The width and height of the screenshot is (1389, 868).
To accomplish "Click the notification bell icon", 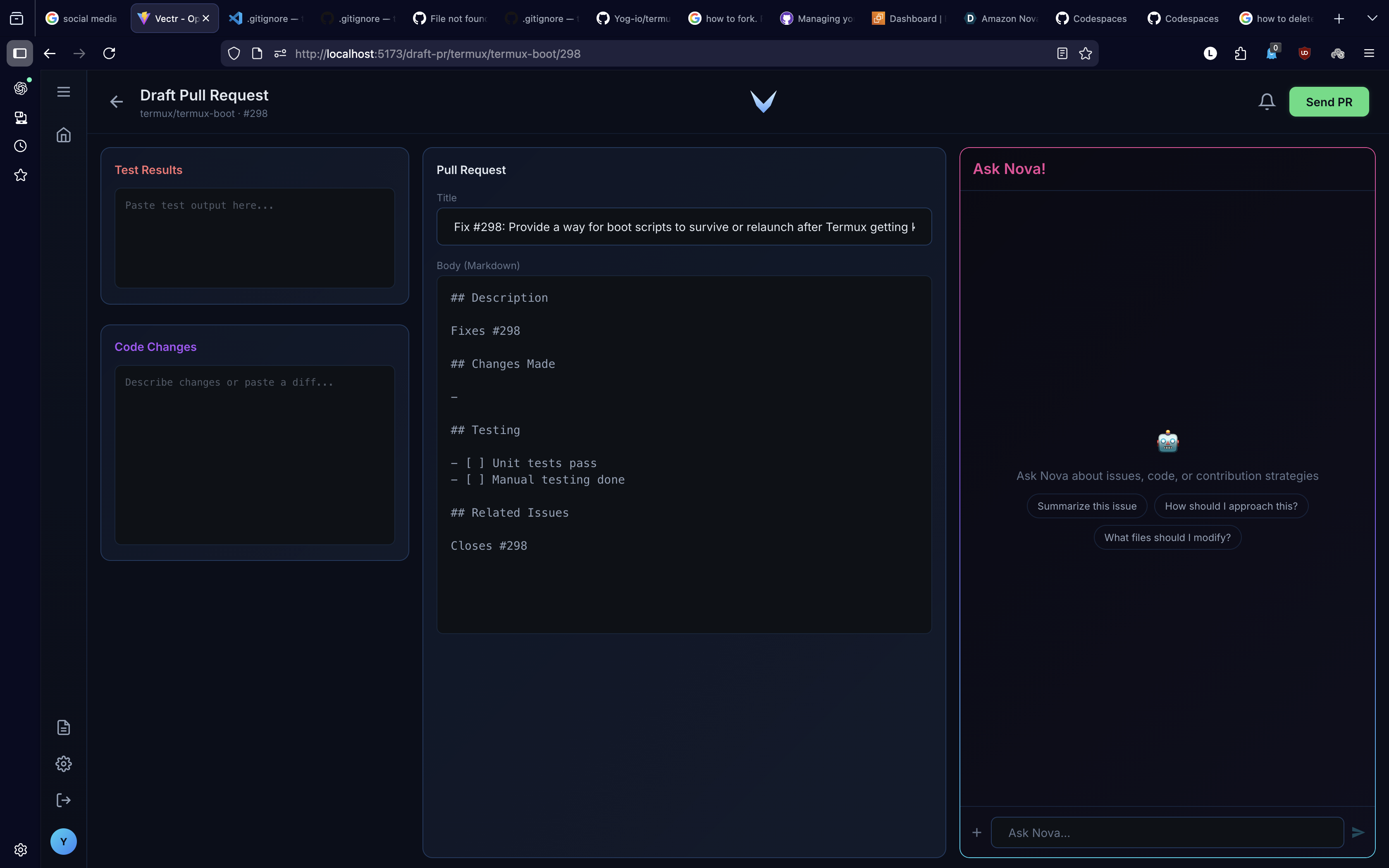I will pos(1266,102).
